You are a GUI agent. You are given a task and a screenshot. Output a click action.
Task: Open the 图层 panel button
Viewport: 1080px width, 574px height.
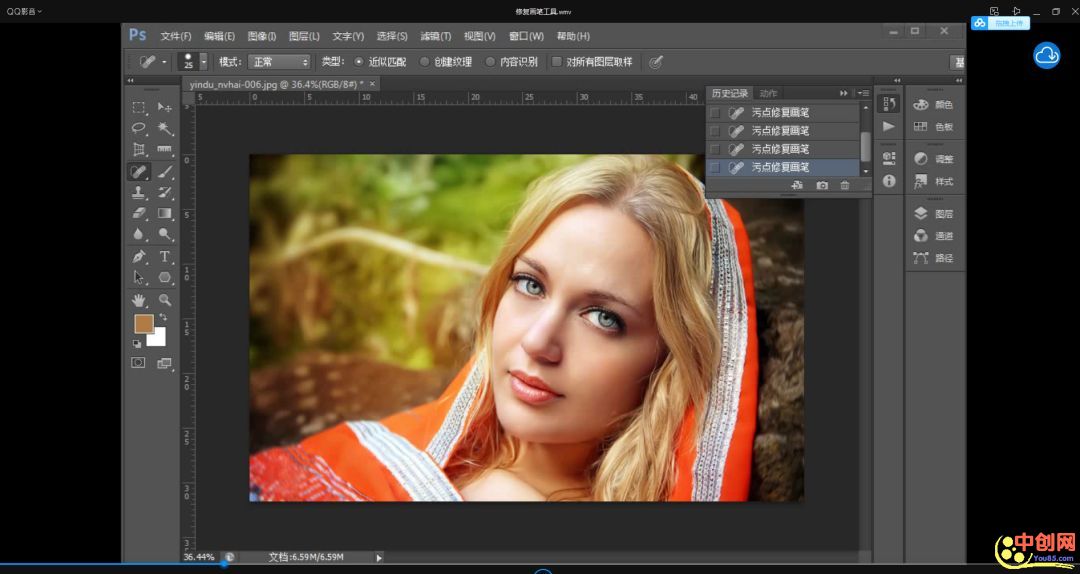tap(933, 213)
